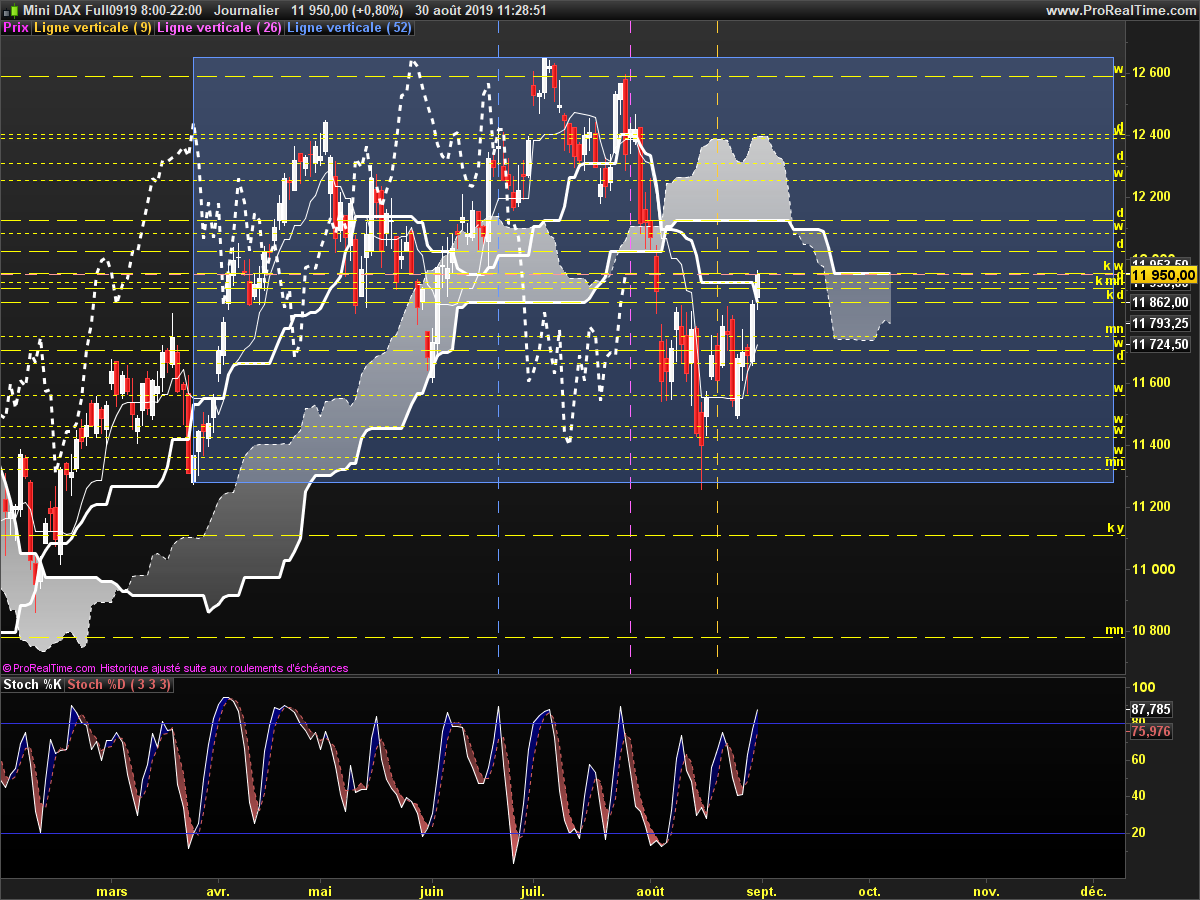The width and height of the screenshot is (1200, 900).
Task: Click the 11 793,25 price tag
Action: click(1160, 323)
